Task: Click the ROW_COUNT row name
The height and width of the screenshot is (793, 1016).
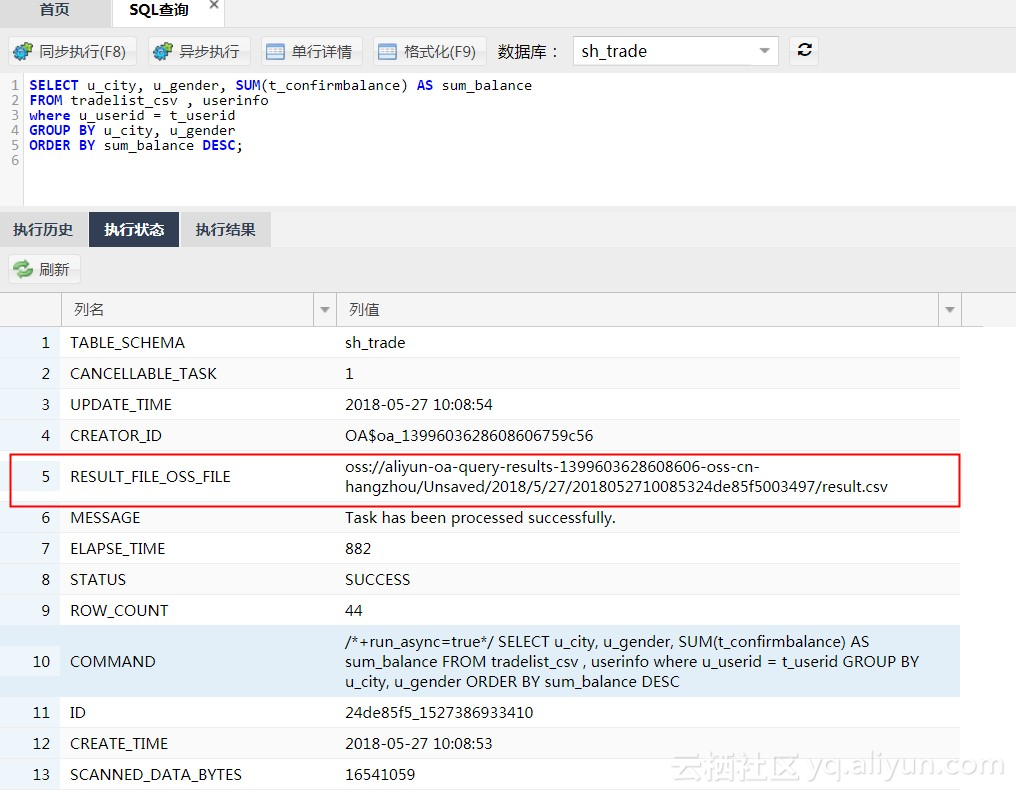Action: pos(119,611)
